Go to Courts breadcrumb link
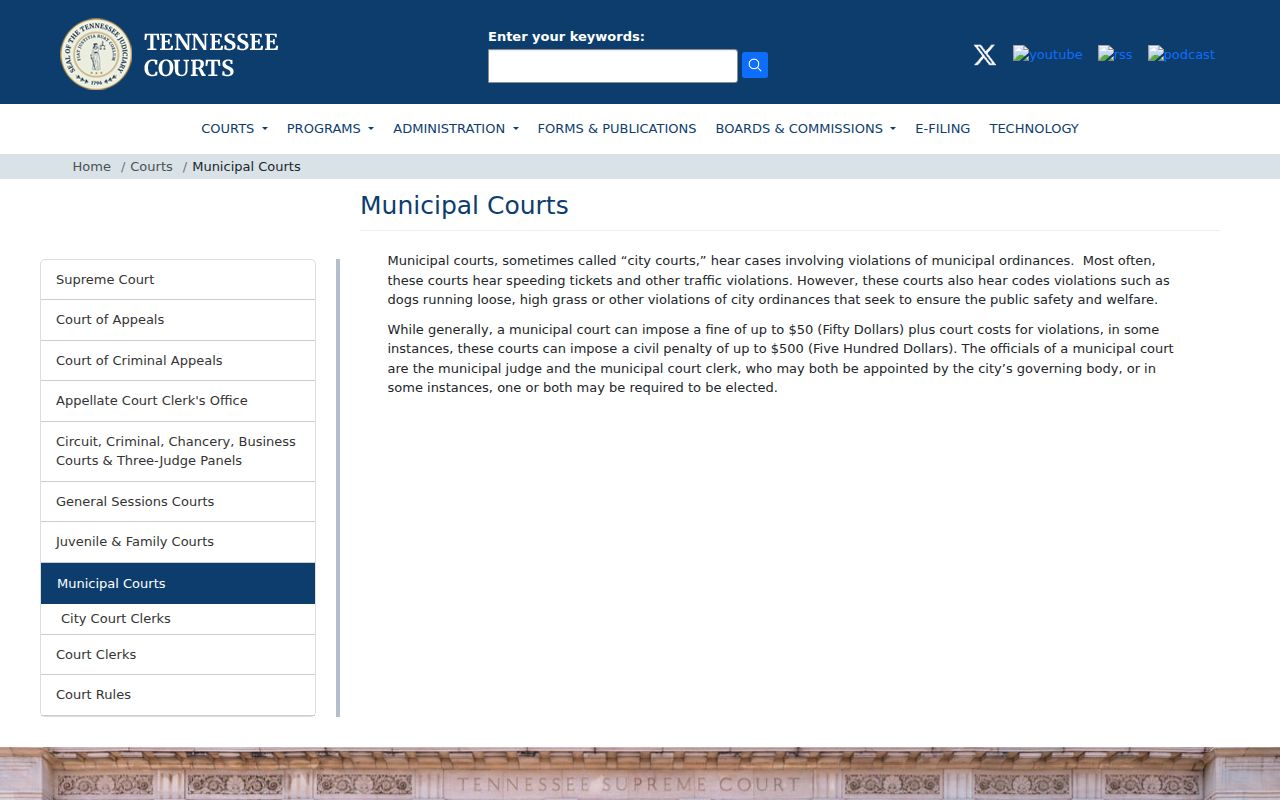 (x=152, y=166)
